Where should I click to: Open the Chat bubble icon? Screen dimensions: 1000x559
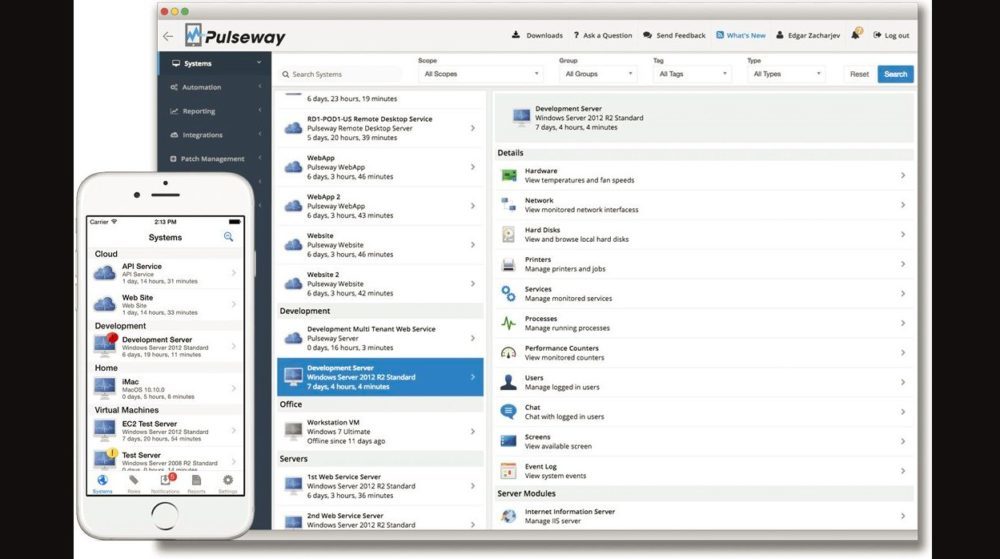point(509,412)
